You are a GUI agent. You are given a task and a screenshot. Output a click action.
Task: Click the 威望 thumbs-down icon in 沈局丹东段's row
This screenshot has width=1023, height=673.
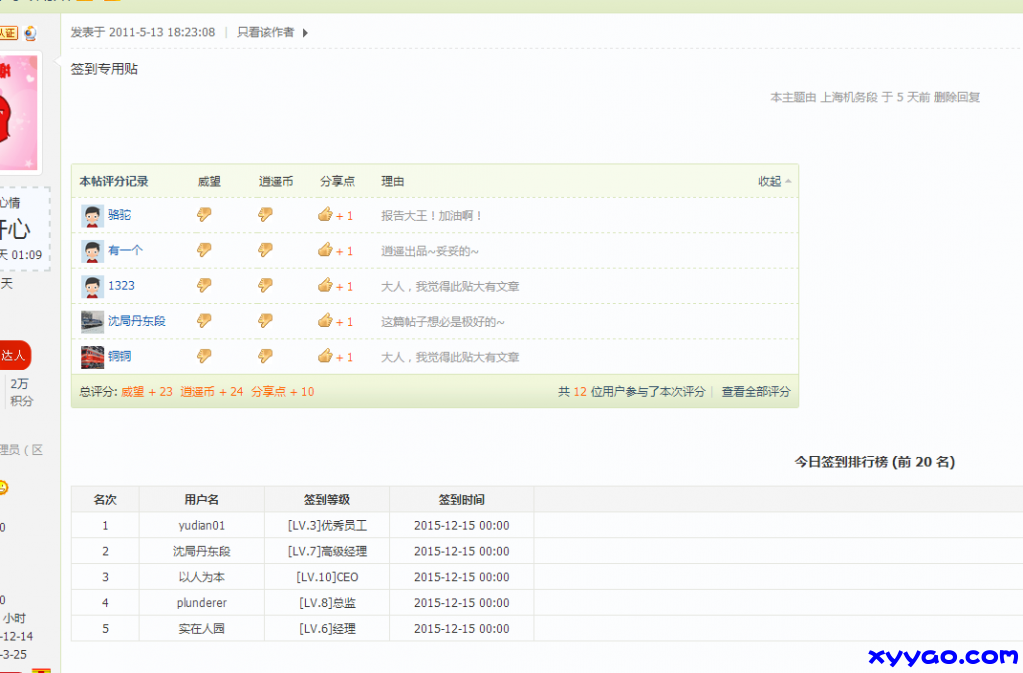coord(204,320)
